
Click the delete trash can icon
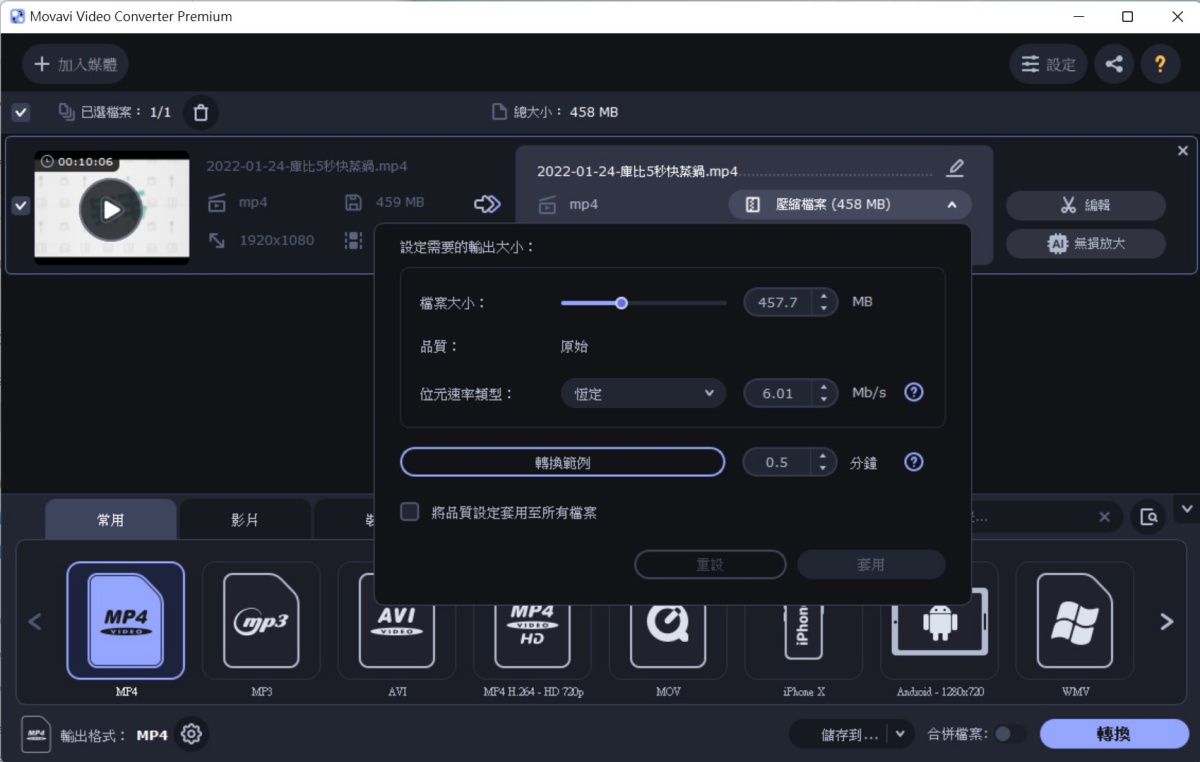[200, 112]
